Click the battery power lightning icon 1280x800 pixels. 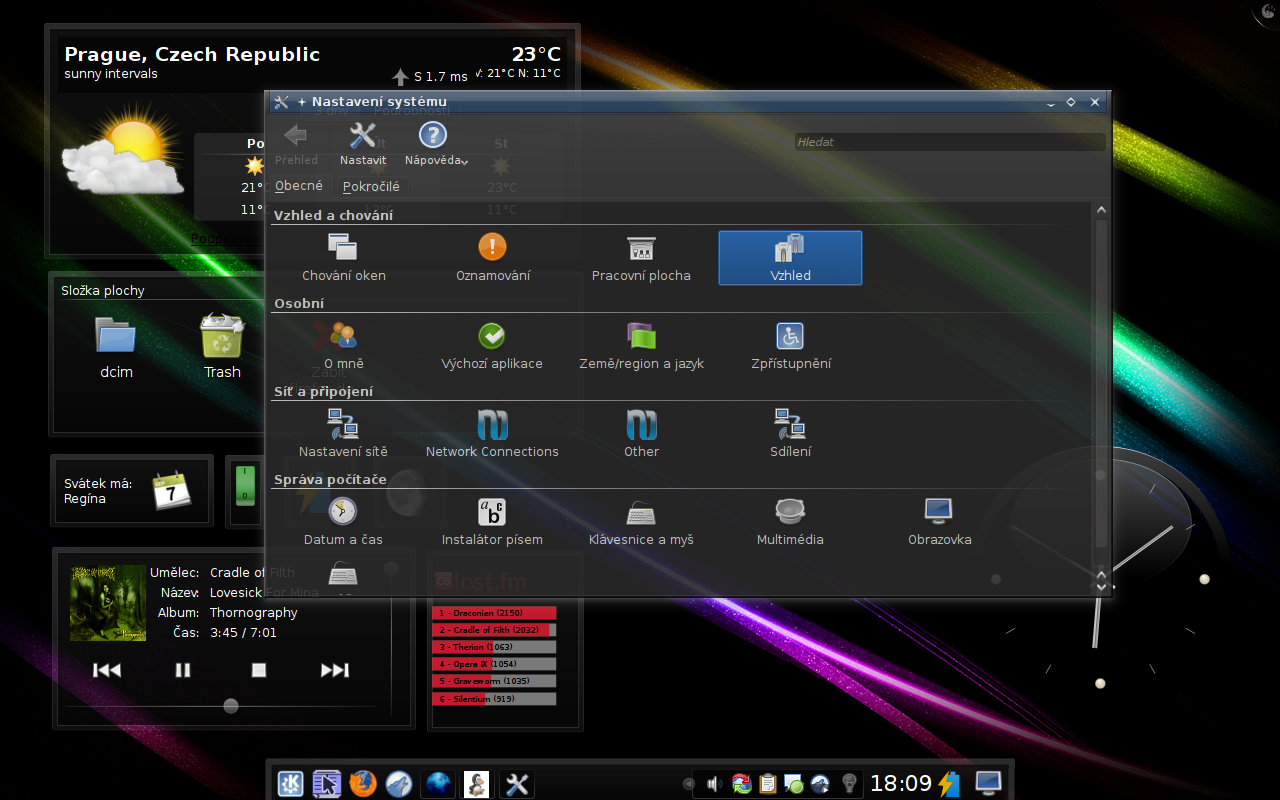click(x=948, y=783)
